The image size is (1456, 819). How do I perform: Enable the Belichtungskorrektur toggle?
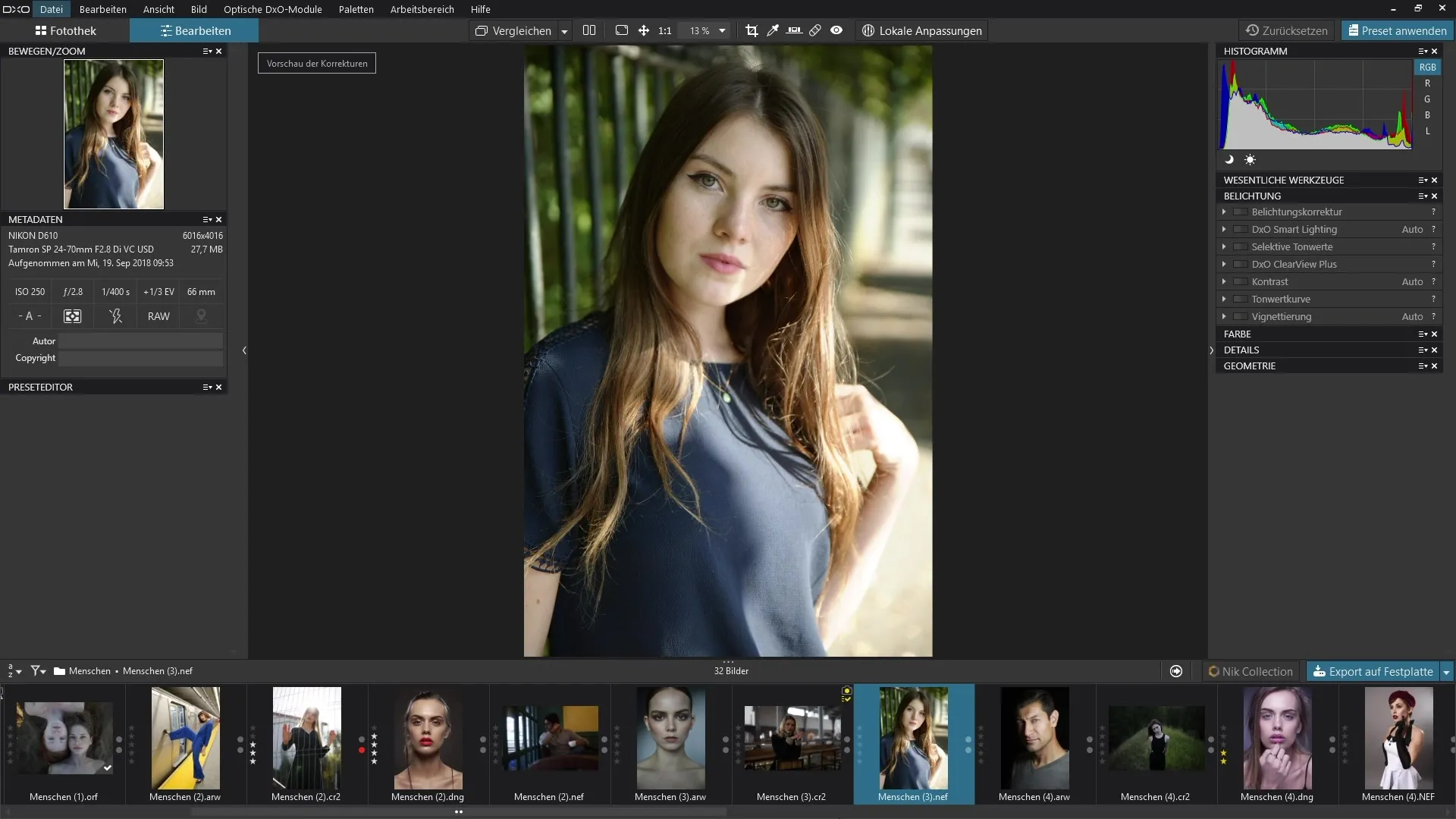pyautogui.click(x=1241, y=212)
